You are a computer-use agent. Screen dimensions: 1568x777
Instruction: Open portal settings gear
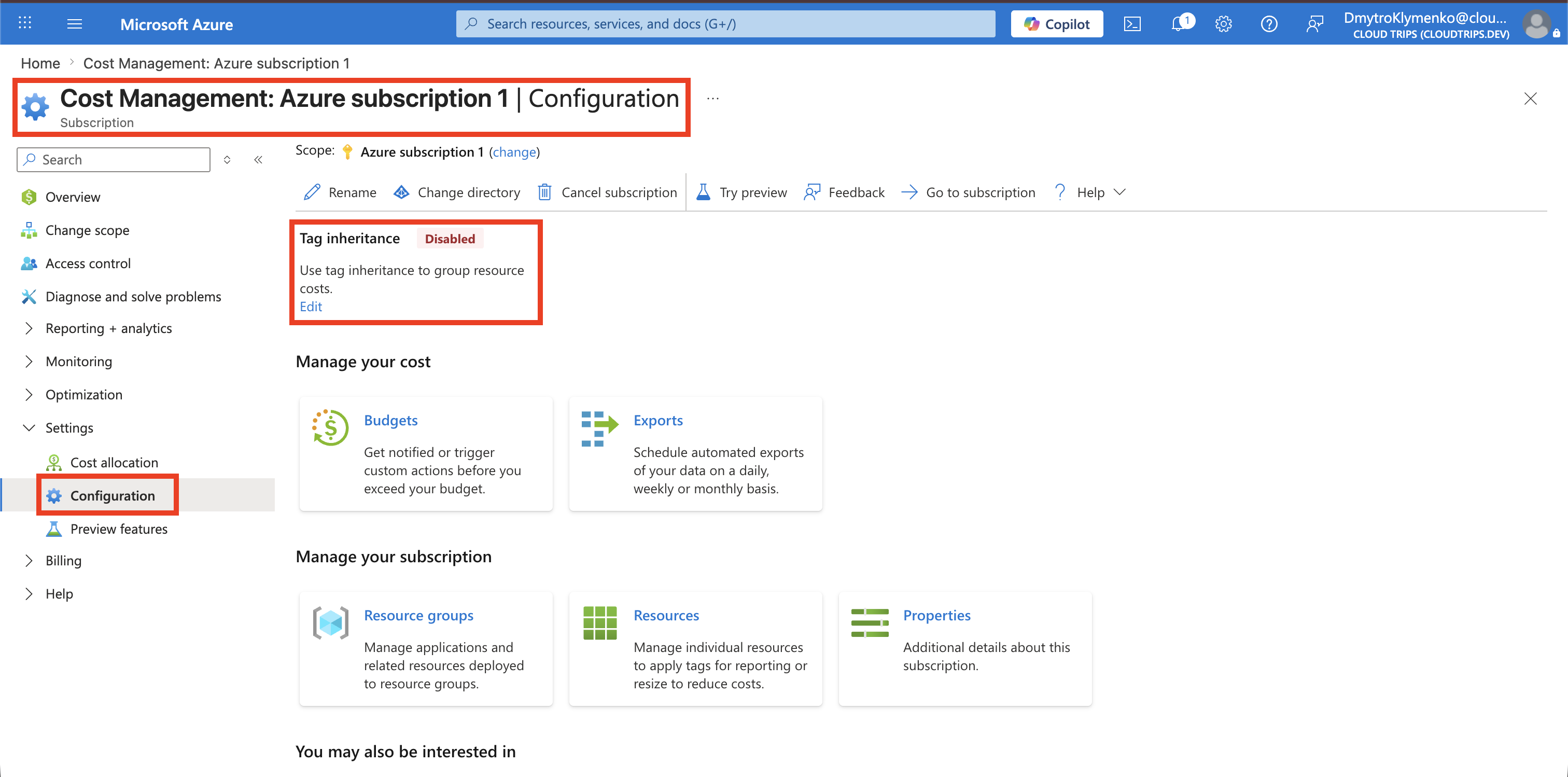[x=1224, y=24]
